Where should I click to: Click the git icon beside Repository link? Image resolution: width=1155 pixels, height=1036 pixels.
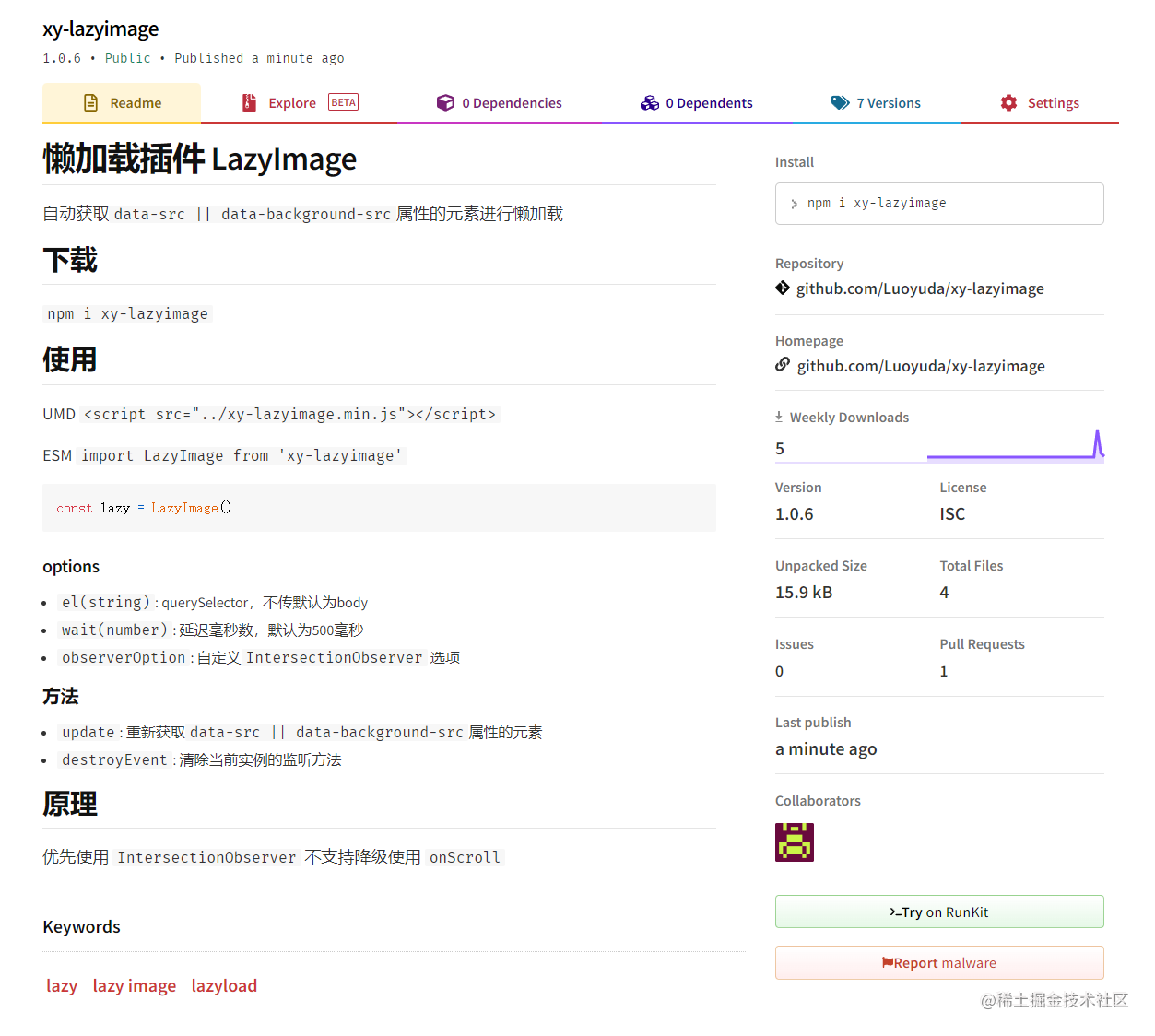click(783, 288)
